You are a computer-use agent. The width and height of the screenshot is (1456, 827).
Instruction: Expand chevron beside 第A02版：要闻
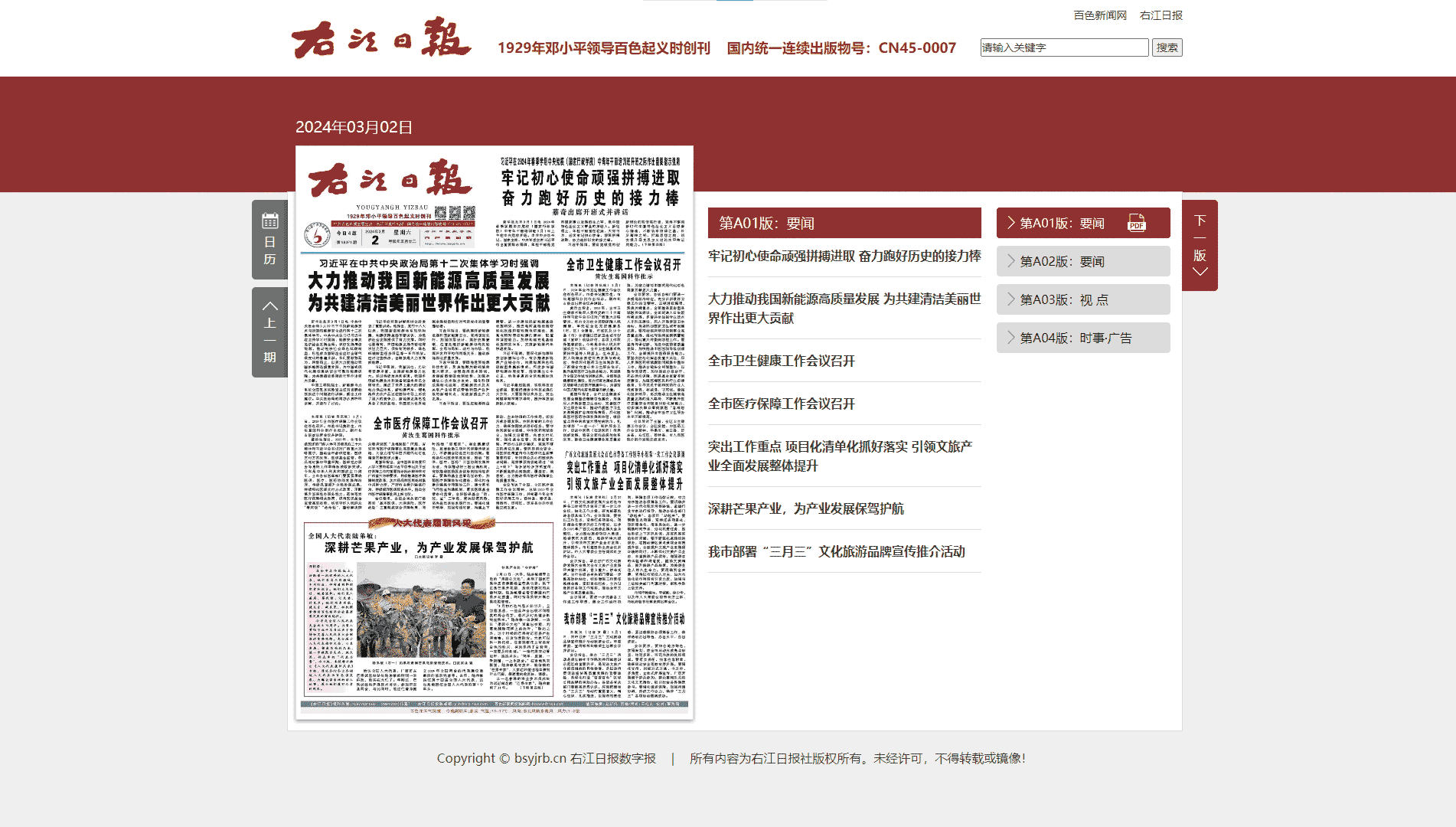point(1010,261)
